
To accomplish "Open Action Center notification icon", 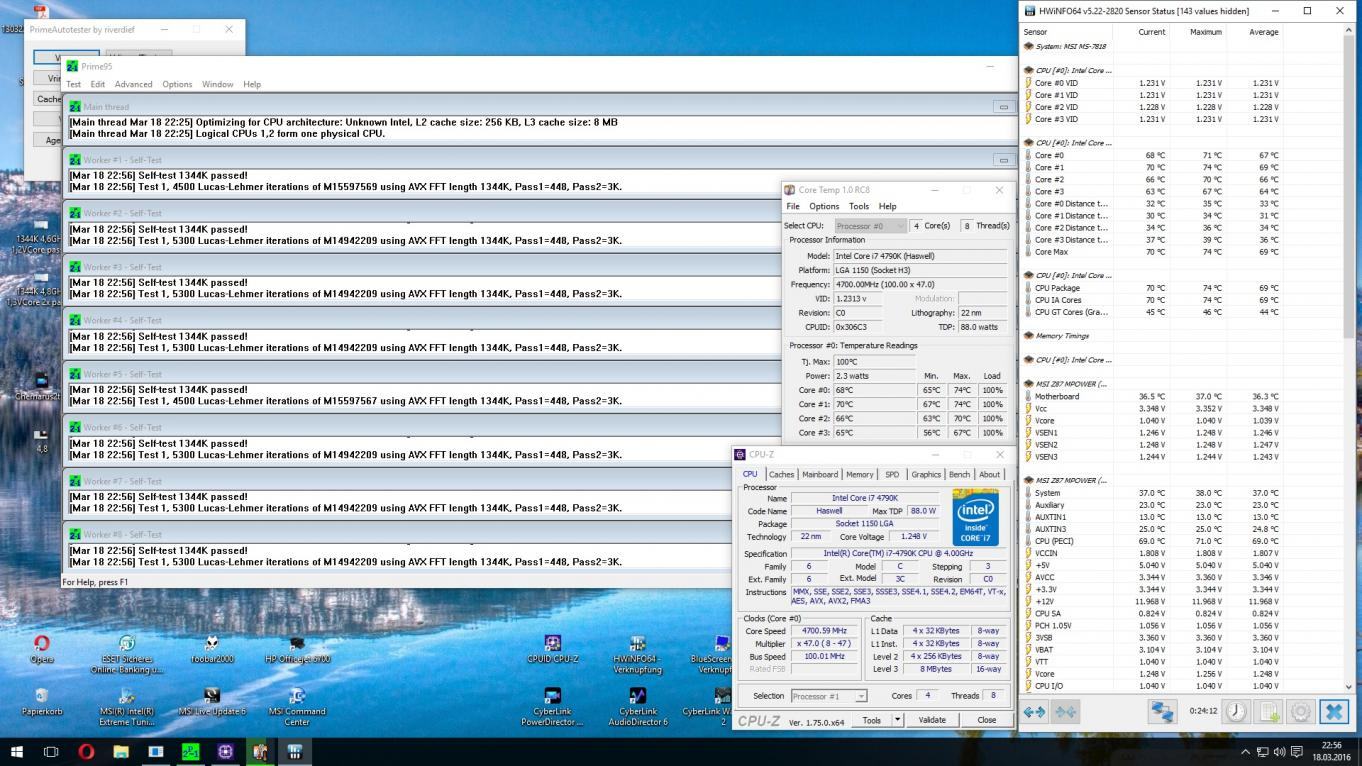I will [x=1297, y=752].
